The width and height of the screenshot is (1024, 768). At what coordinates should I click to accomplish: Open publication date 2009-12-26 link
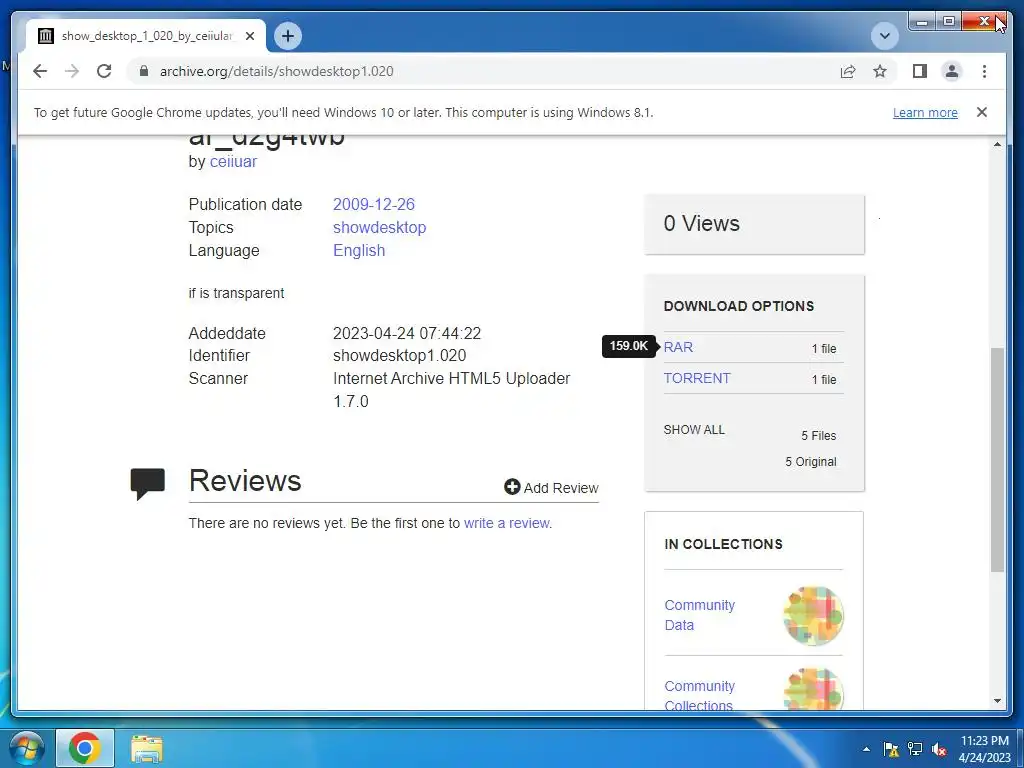click(374, 204)
